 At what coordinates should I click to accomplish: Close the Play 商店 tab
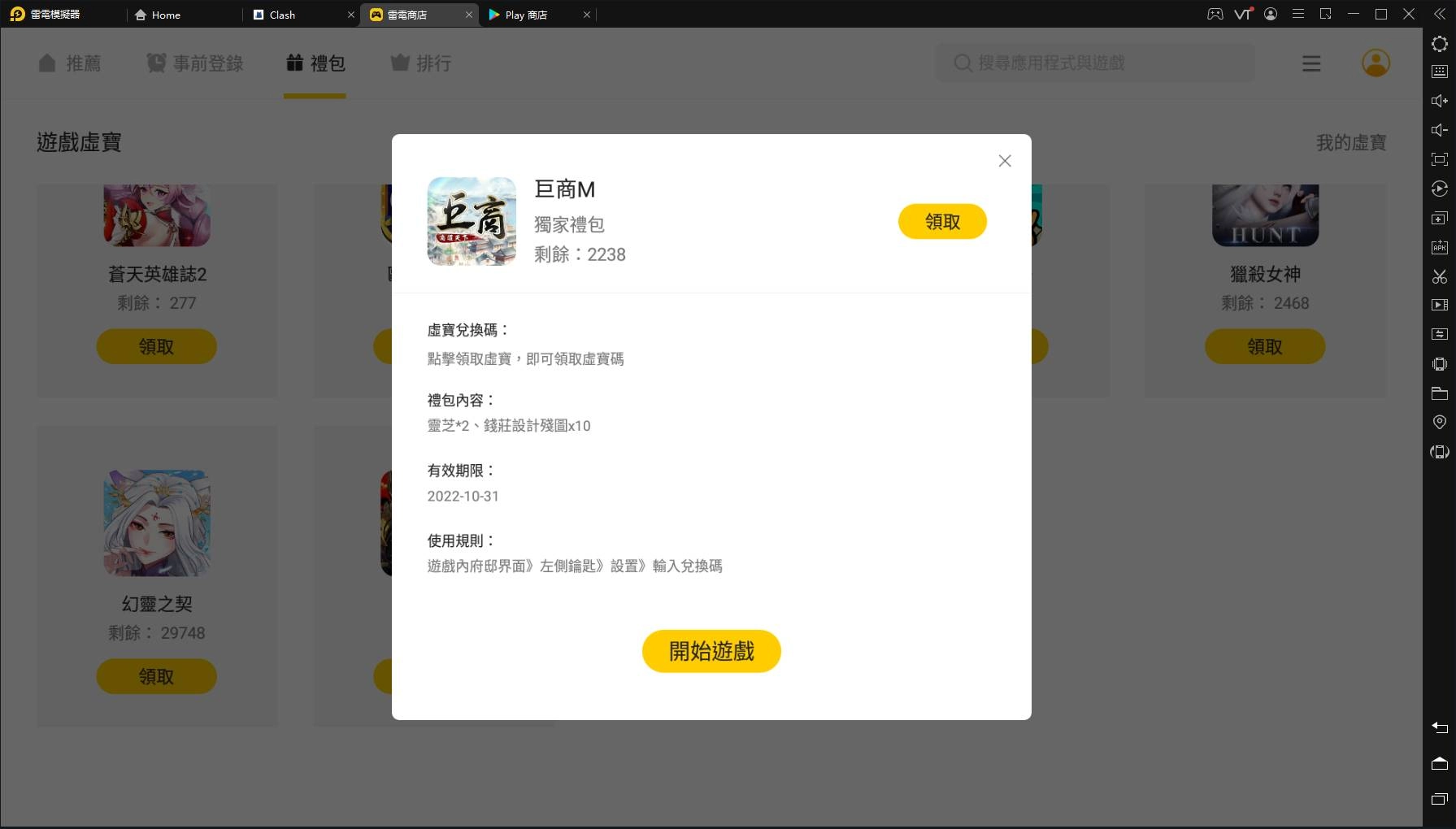(x=587, y=15)
